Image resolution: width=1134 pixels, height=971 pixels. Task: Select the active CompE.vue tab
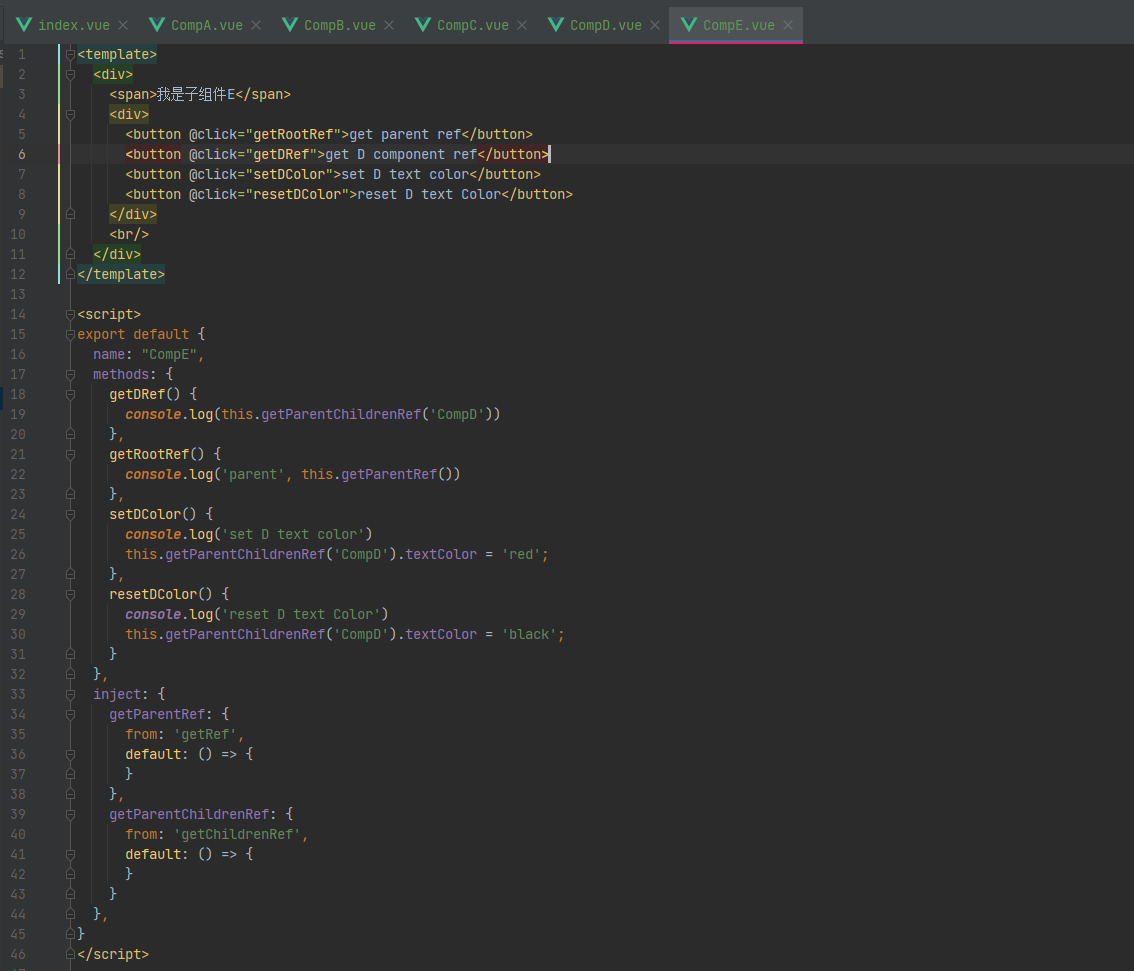pyautogui.click(x=736, y=25)
